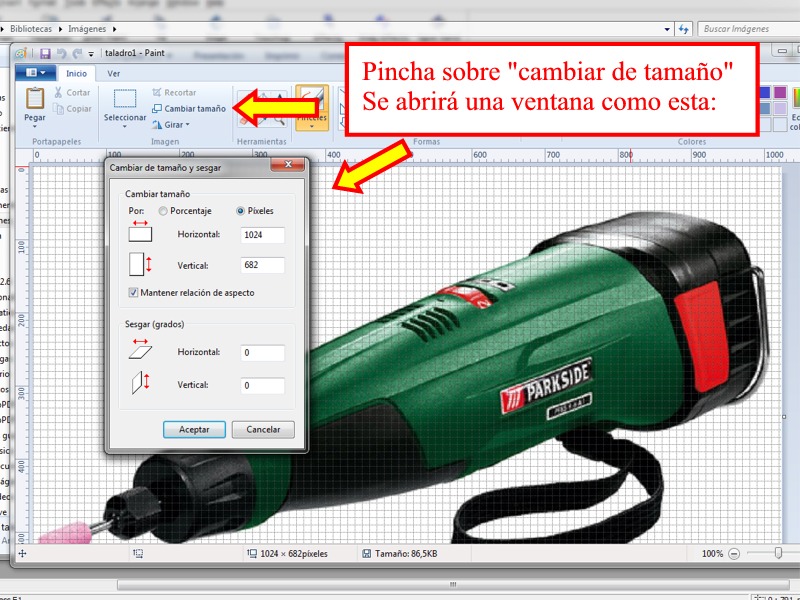Click the save icon in title bar
The width and height of the screenshot is (800, 600).
(x=45, y=53)
